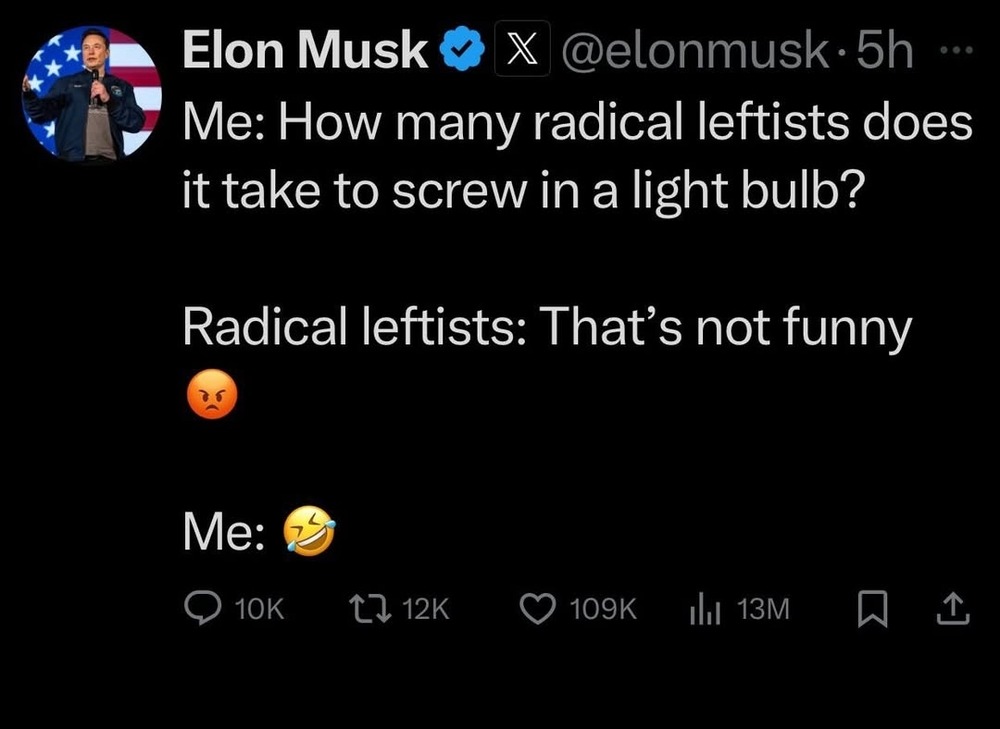Image resolution: width=1000 pixels, height=729 pixels.
Task: Click the share upload arrow icon
Action: (955, 608)
